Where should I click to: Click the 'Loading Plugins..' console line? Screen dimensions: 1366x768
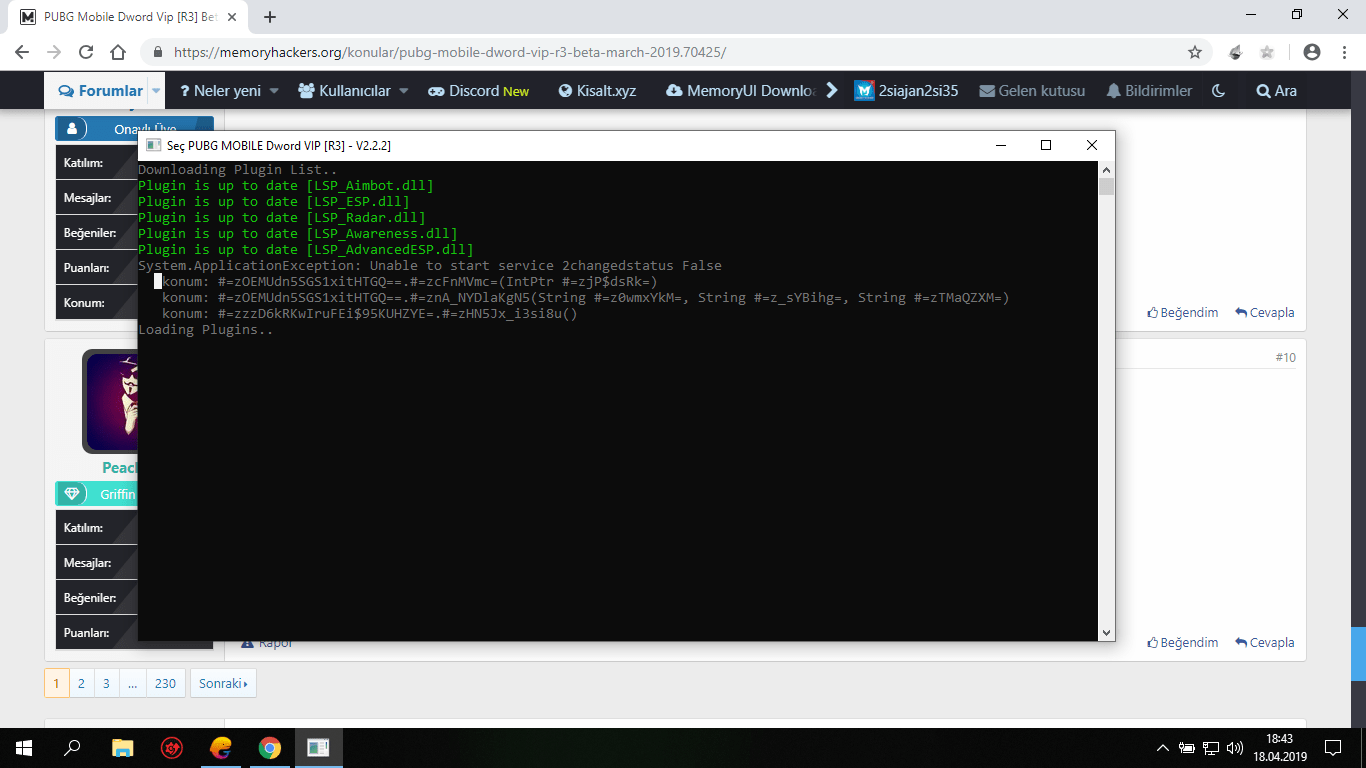pyautogui.click(x=206, y=330)
